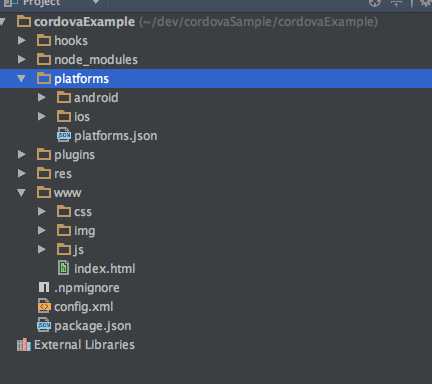This screenshot has width=432, height=384.
Task: Expand the node_modules folder
Action: click(x=22, y=60)
